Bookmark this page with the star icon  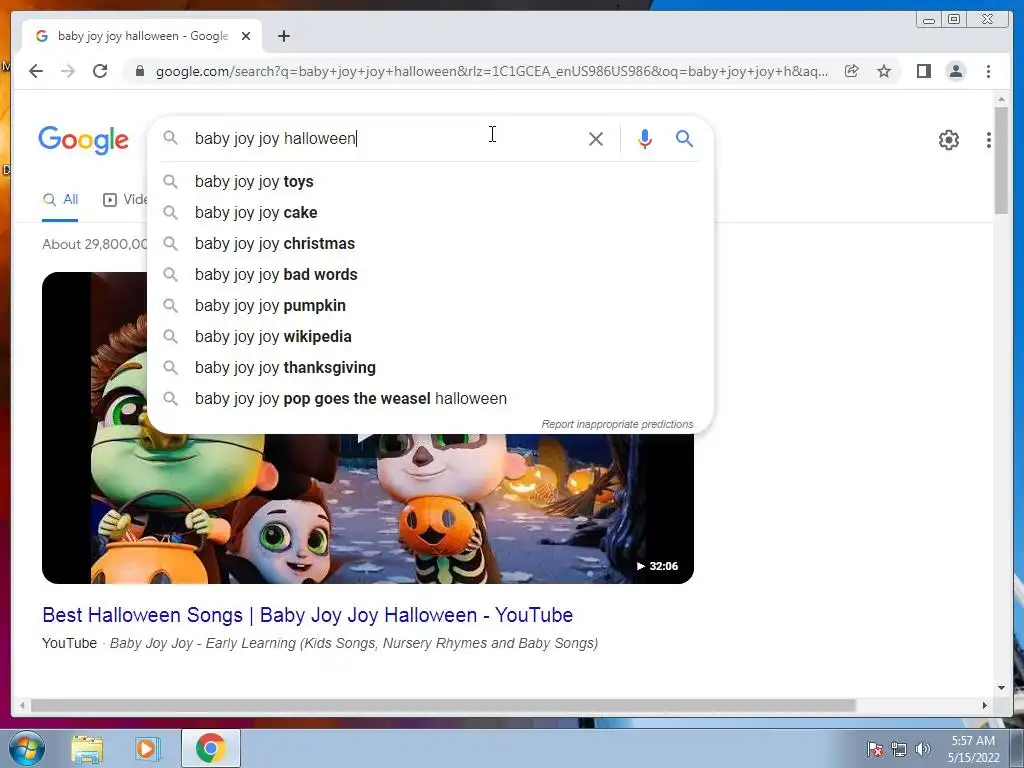[884, 71]
